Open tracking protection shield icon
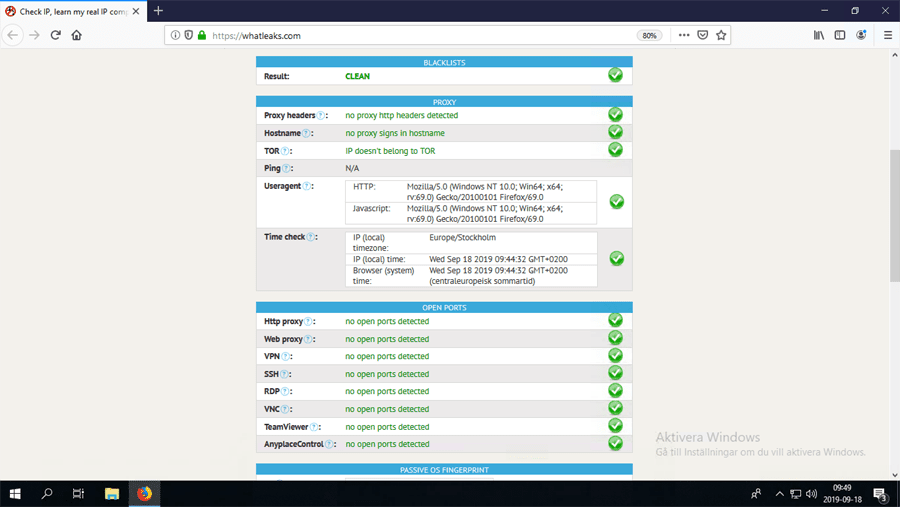900x507 pixels. point(188,35)
